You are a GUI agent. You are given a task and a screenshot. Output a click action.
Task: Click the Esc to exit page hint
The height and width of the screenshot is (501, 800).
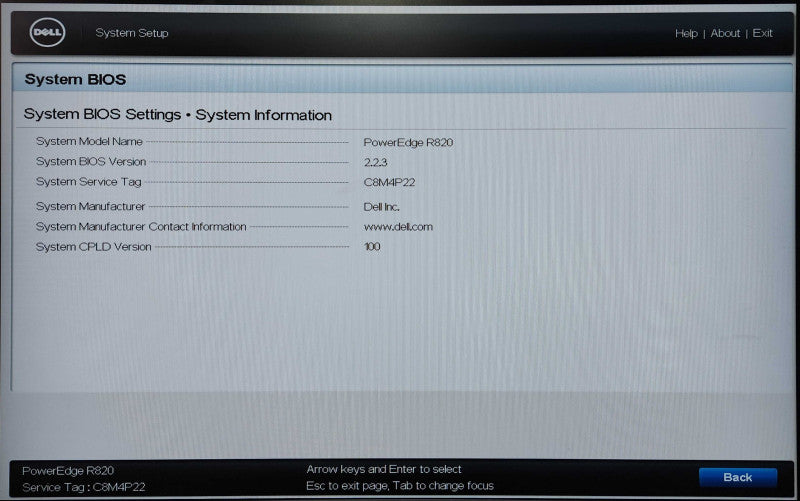point(399,486)
